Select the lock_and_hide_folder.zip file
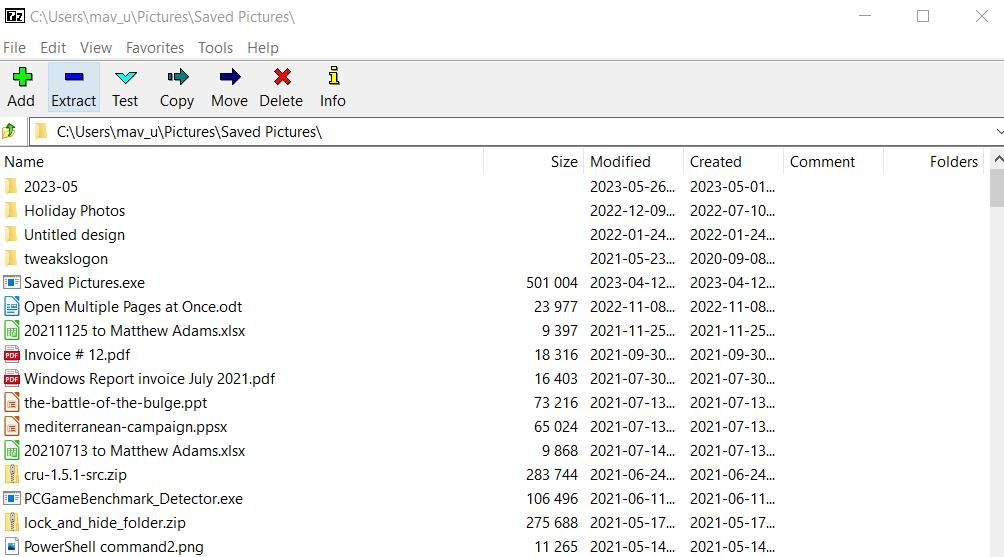 pyautogui.click(x=104, y=522)
